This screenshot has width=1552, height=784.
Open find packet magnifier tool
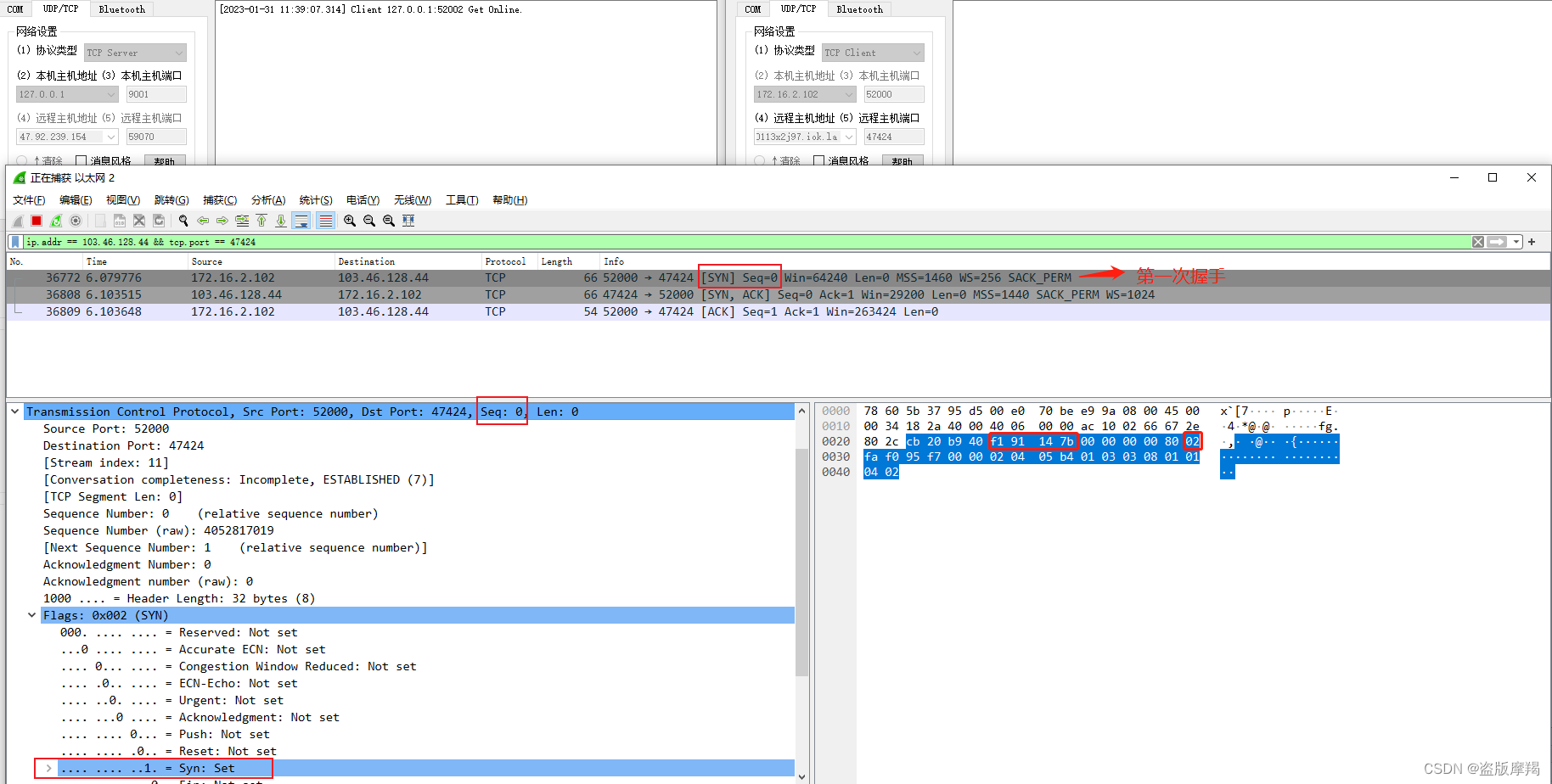pyautogui.click(x=183, y=221)
